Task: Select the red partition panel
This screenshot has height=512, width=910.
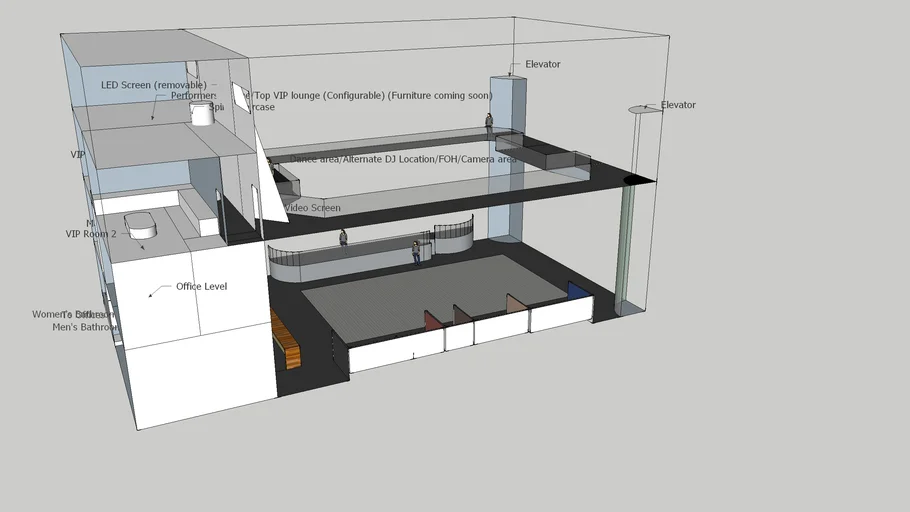Action: coord(432,321)
